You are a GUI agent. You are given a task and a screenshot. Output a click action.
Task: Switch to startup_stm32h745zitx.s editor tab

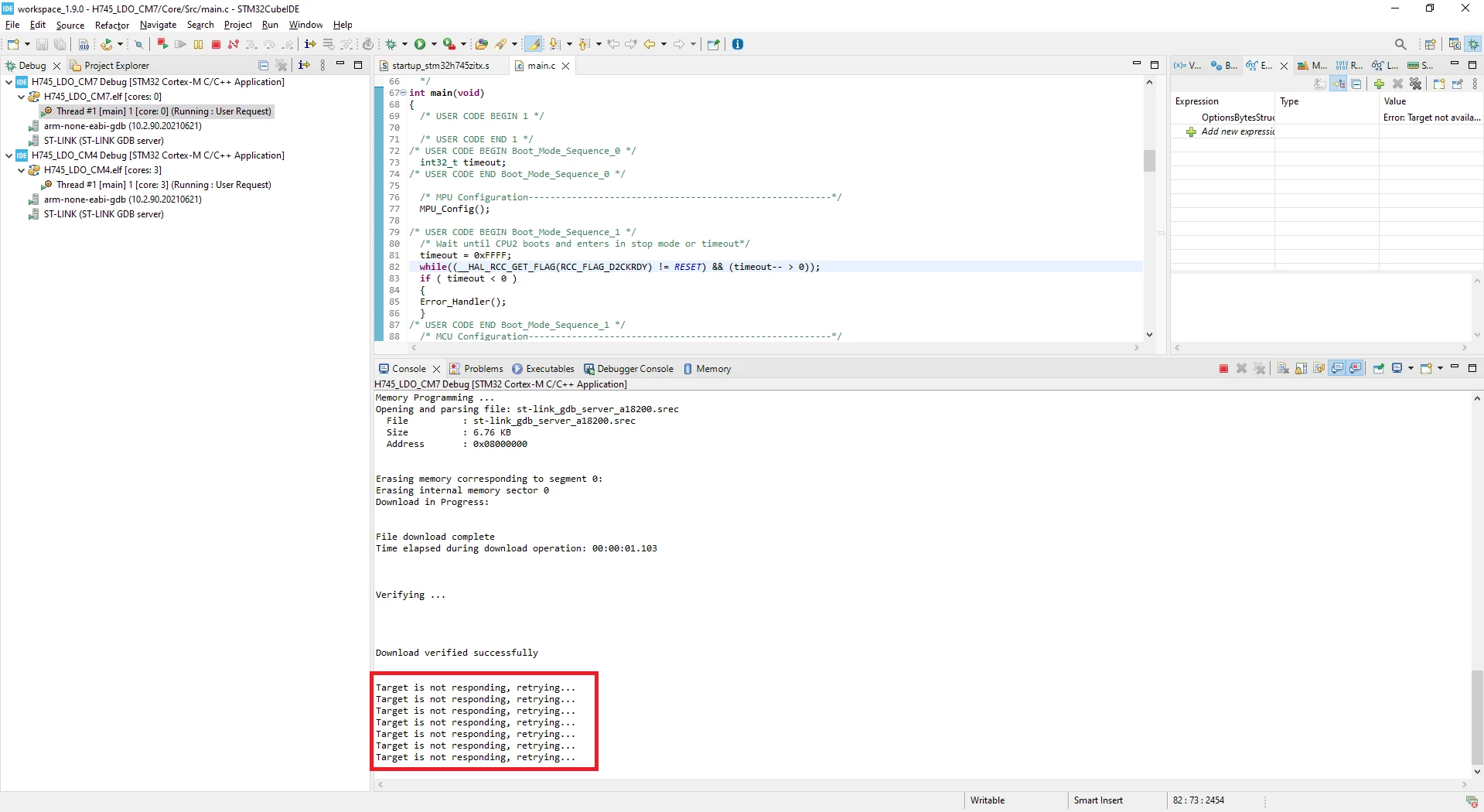pyautogui.click(x=440, y=66)
